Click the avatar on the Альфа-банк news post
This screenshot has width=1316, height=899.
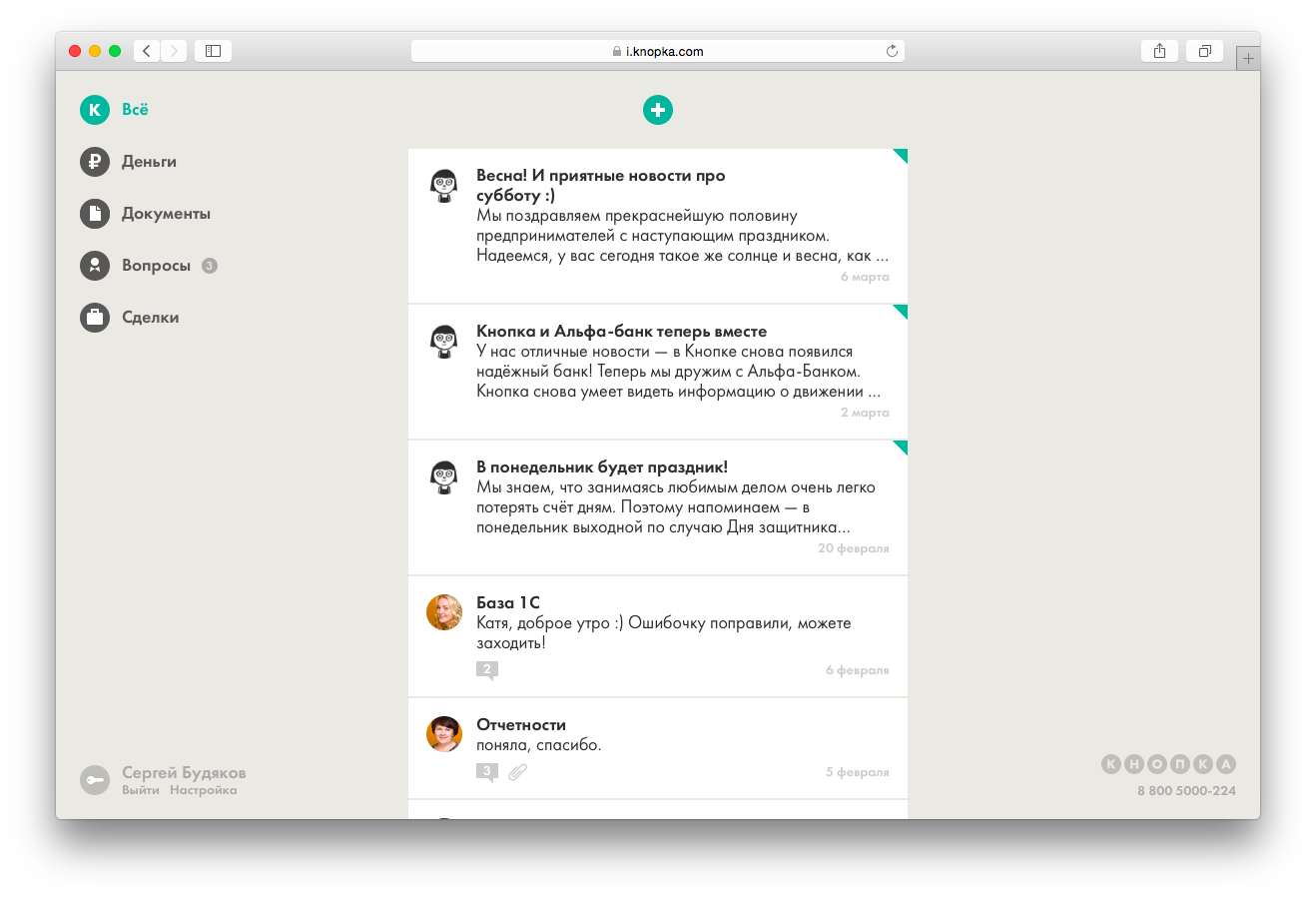444,342
